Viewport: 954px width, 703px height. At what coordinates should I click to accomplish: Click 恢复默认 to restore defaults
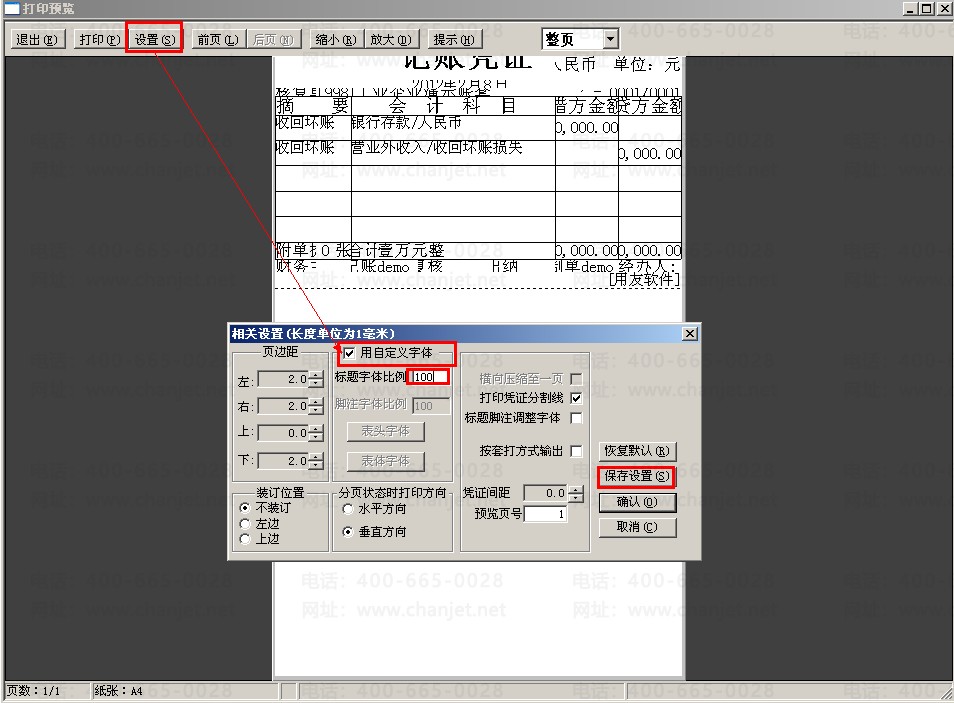(x=637, y=451)
